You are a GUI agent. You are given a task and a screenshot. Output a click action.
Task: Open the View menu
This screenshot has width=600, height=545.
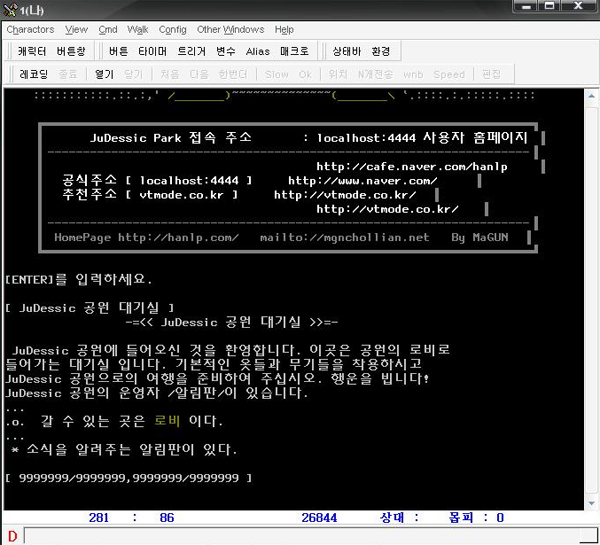pyautogui.click(x=76, y=30)
